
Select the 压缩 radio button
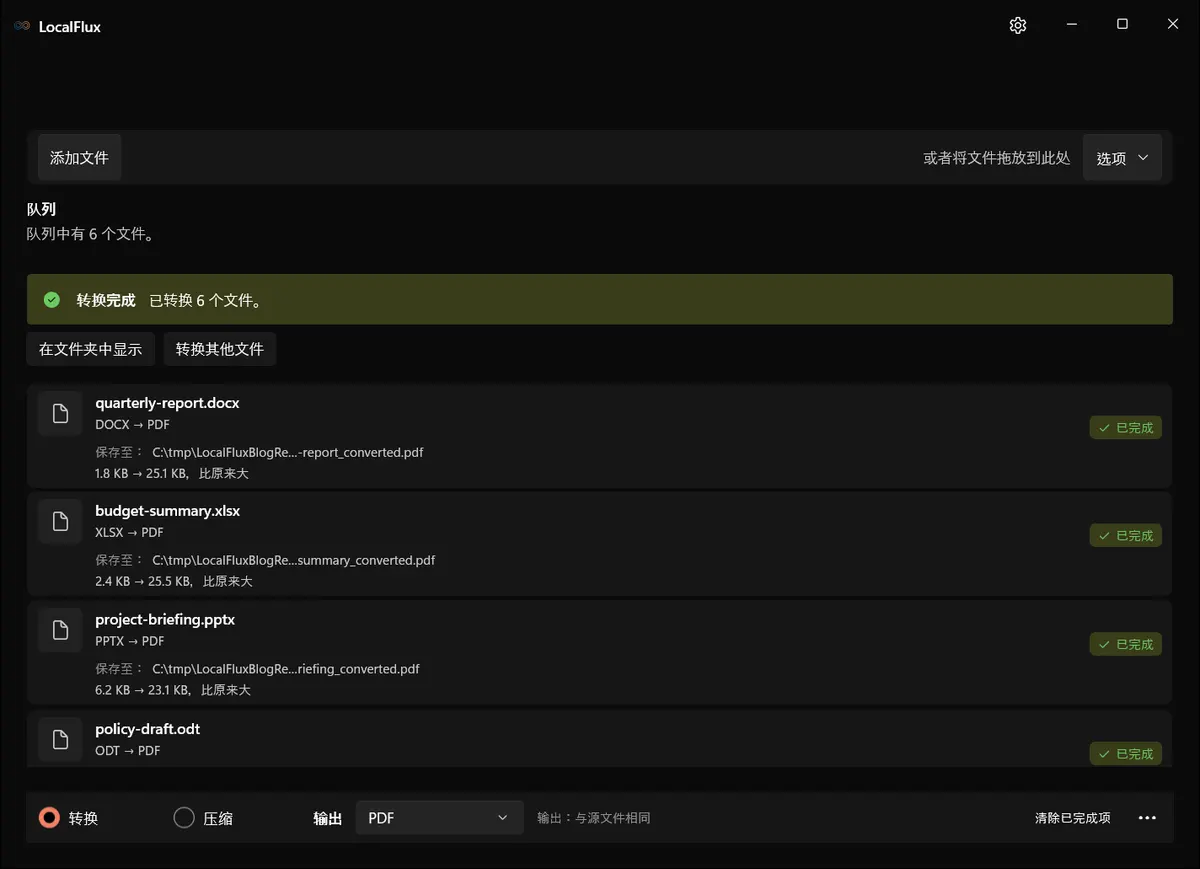pyautogui.click(x=184, y=818)
